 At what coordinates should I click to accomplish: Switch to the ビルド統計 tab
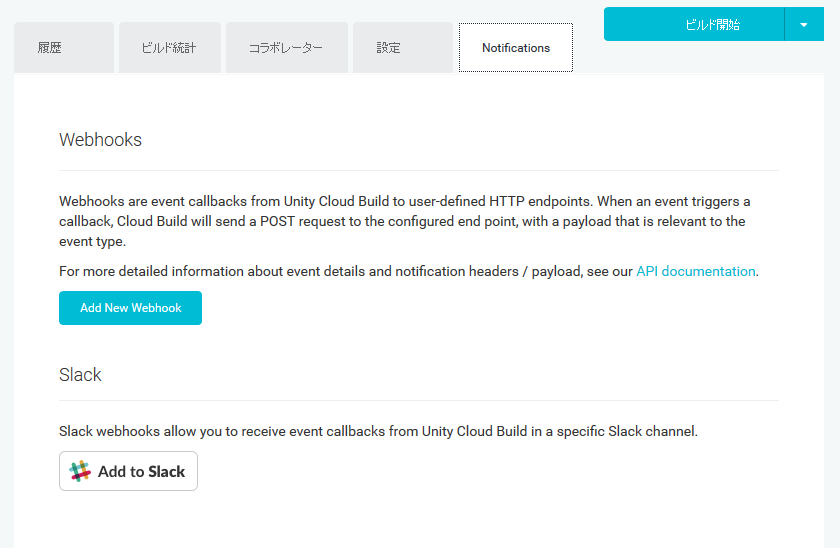click(x=170, y=48)
